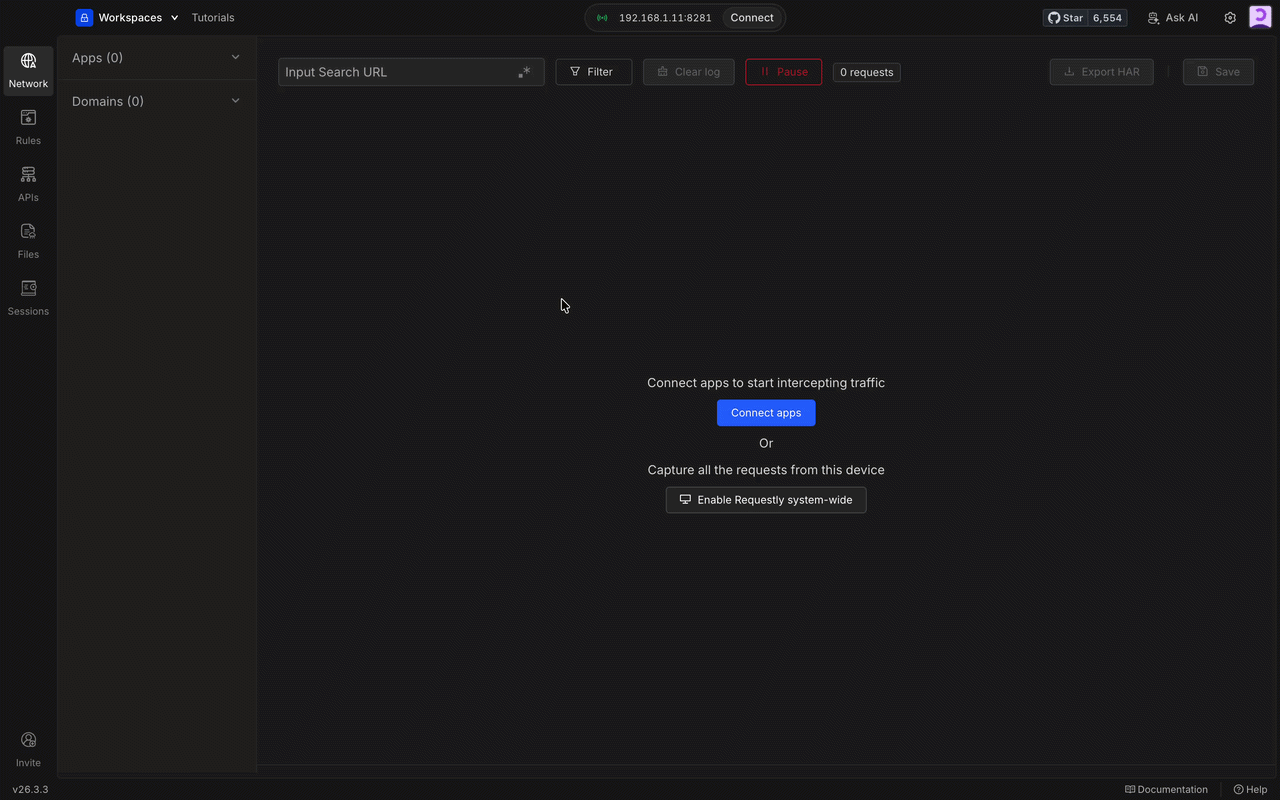Open settings via the gear icon

[x=1230, y=18]
